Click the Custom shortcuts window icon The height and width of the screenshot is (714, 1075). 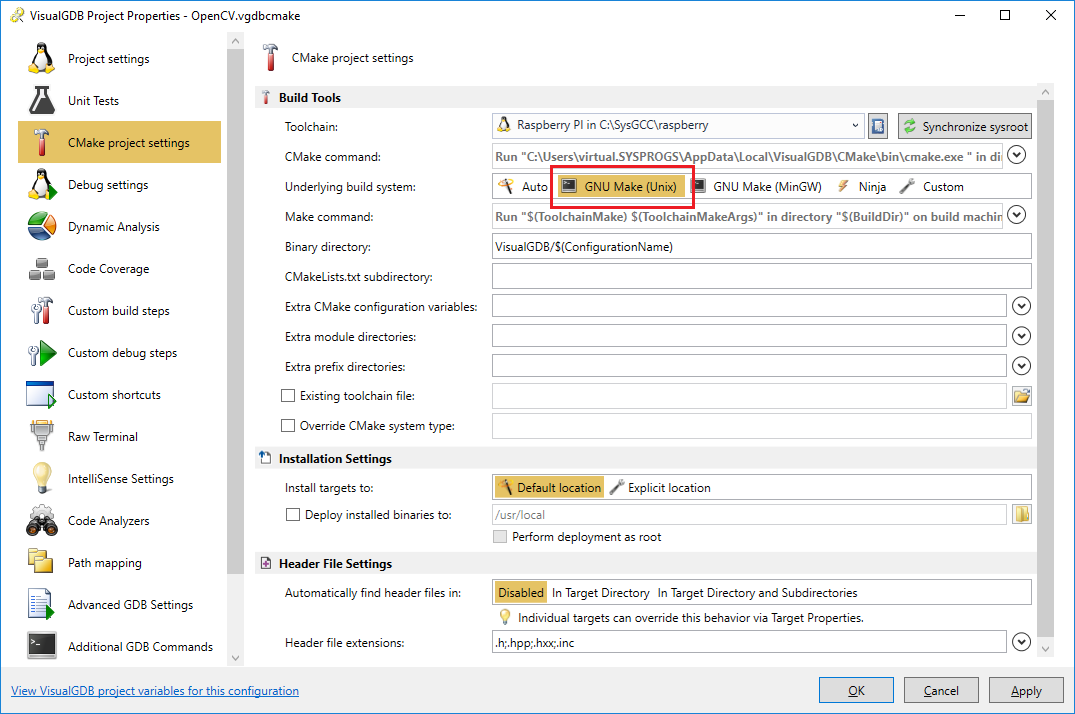41,394
